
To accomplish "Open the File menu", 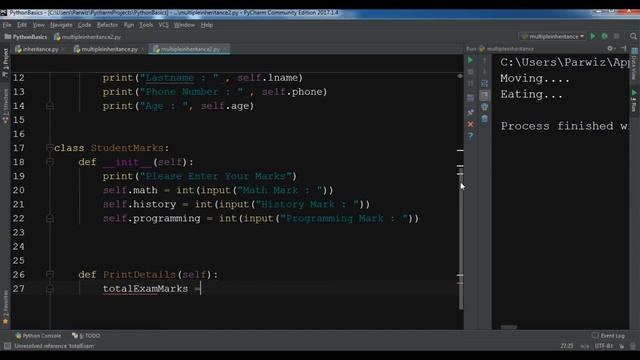I will click(7, 25).
